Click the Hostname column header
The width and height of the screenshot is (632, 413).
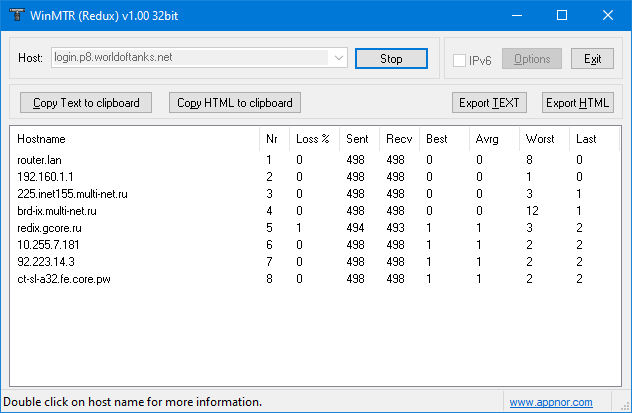135,139
